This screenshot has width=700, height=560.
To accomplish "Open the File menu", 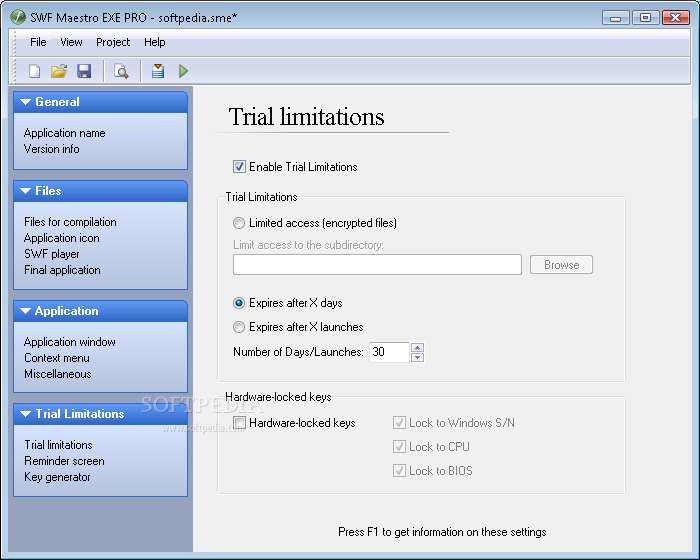I will point(38,42).
